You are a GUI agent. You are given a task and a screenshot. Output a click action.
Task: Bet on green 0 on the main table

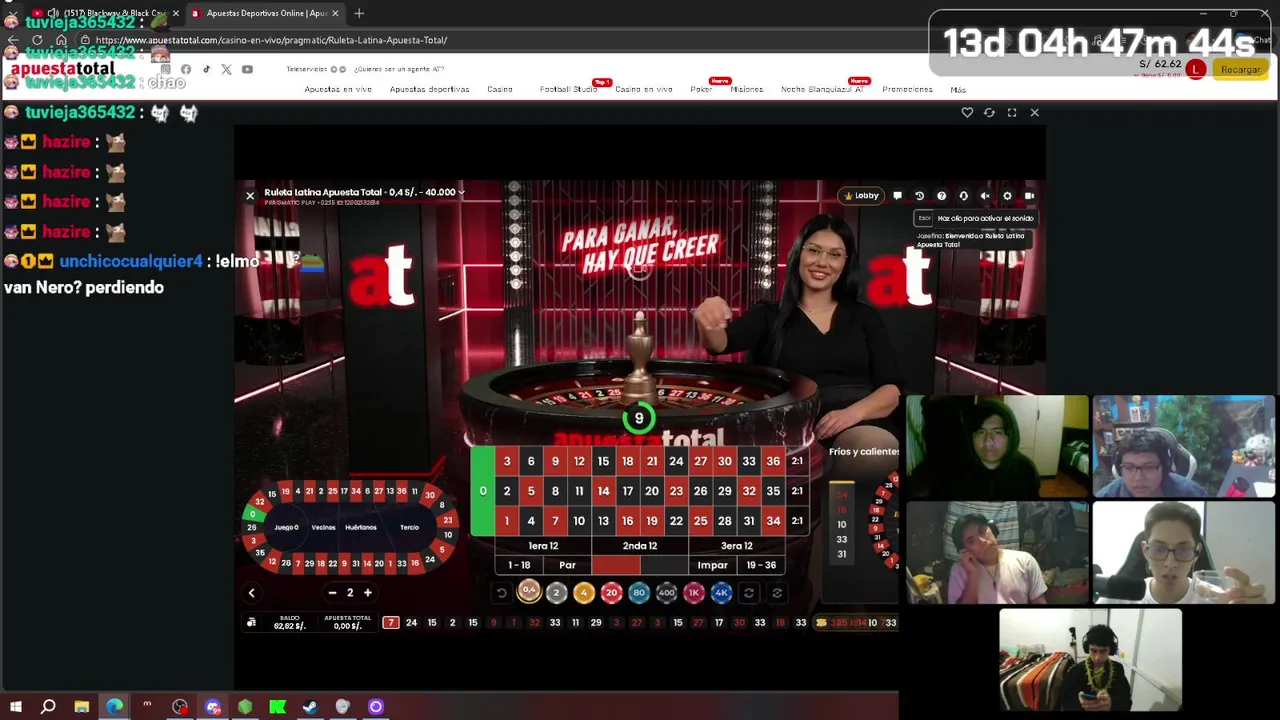[482, 491]
